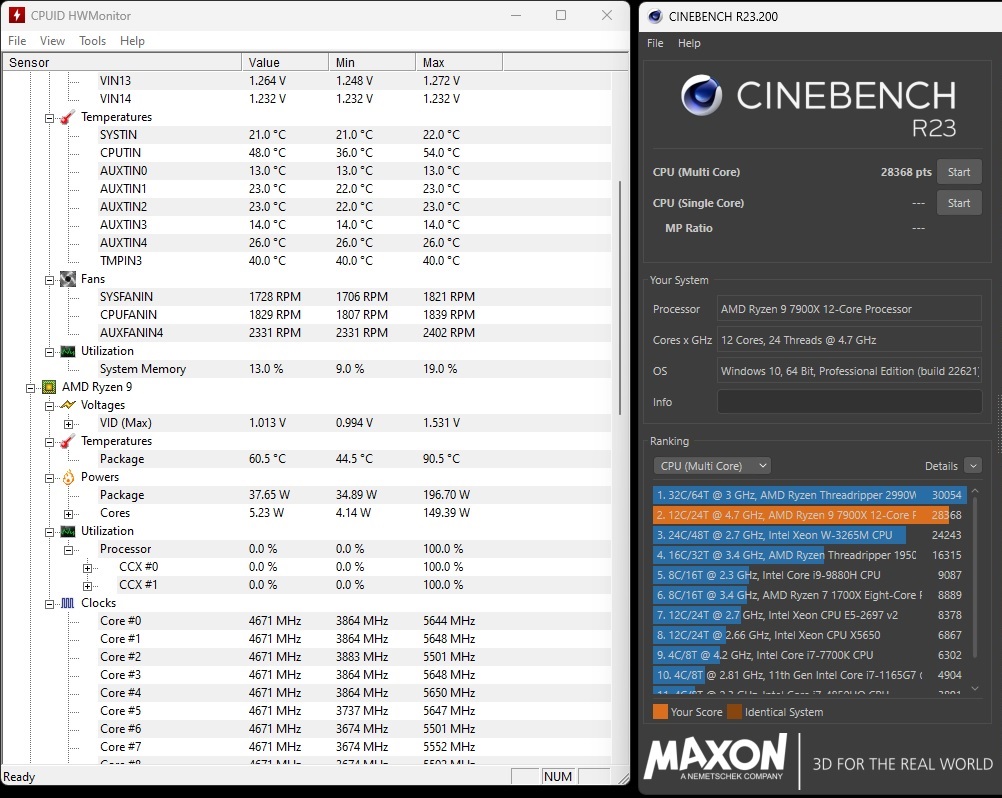Open the CPU (Multi Core) ranking dropdown
The width and height of the screenshot is (1002, 798).
pos(712,466)
